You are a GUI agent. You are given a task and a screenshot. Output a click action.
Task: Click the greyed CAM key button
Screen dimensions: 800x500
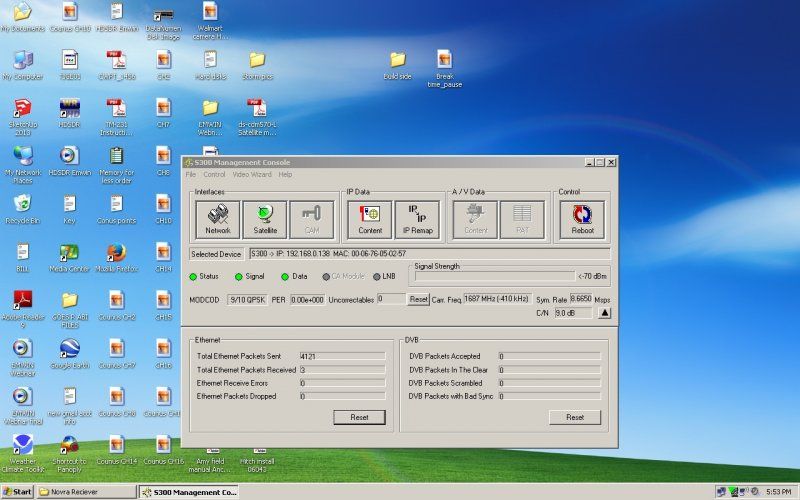click(312, 220)
